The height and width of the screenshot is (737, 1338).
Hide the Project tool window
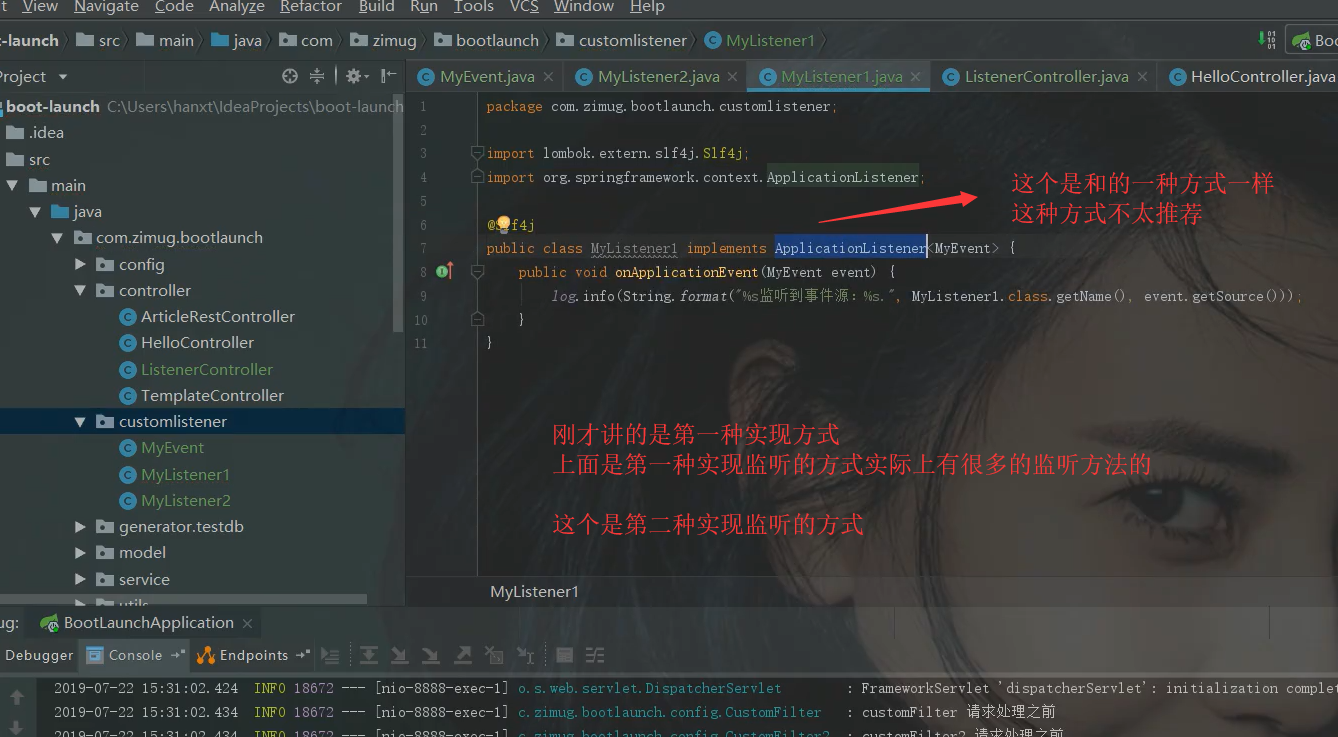388,76
